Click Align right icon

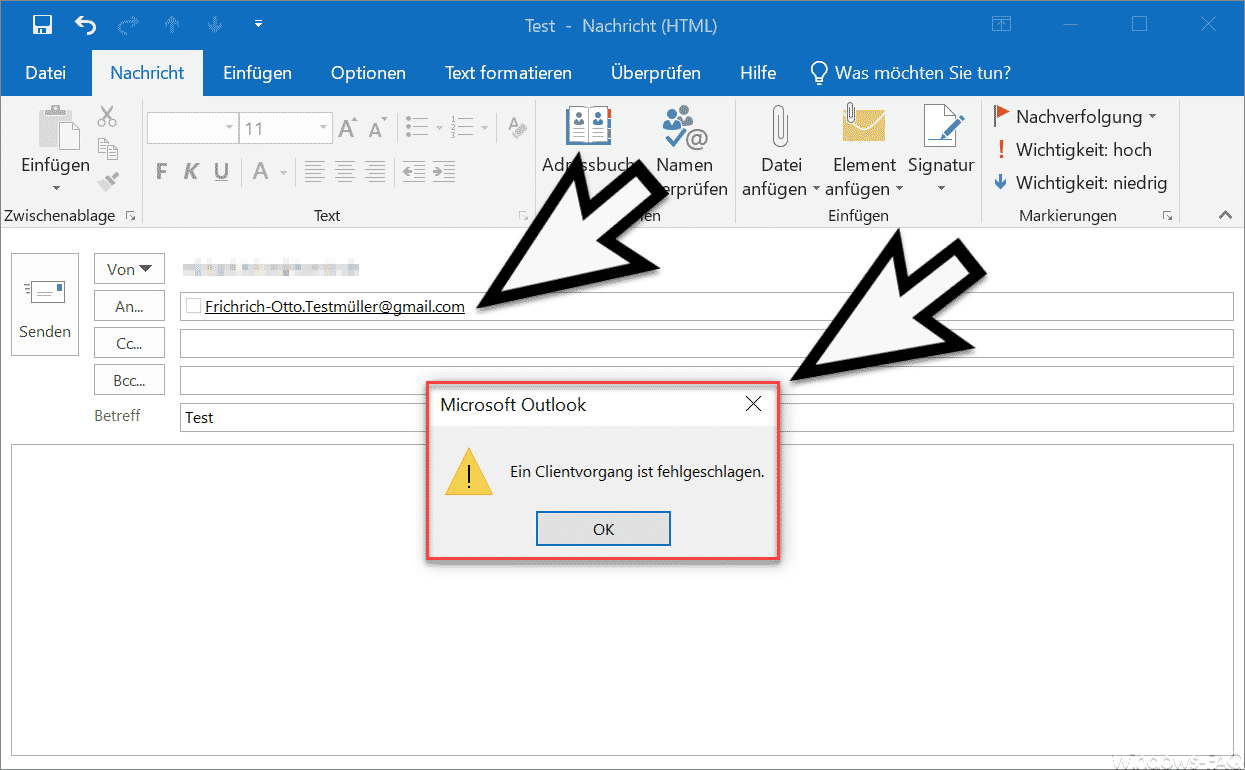click(375, 172)
